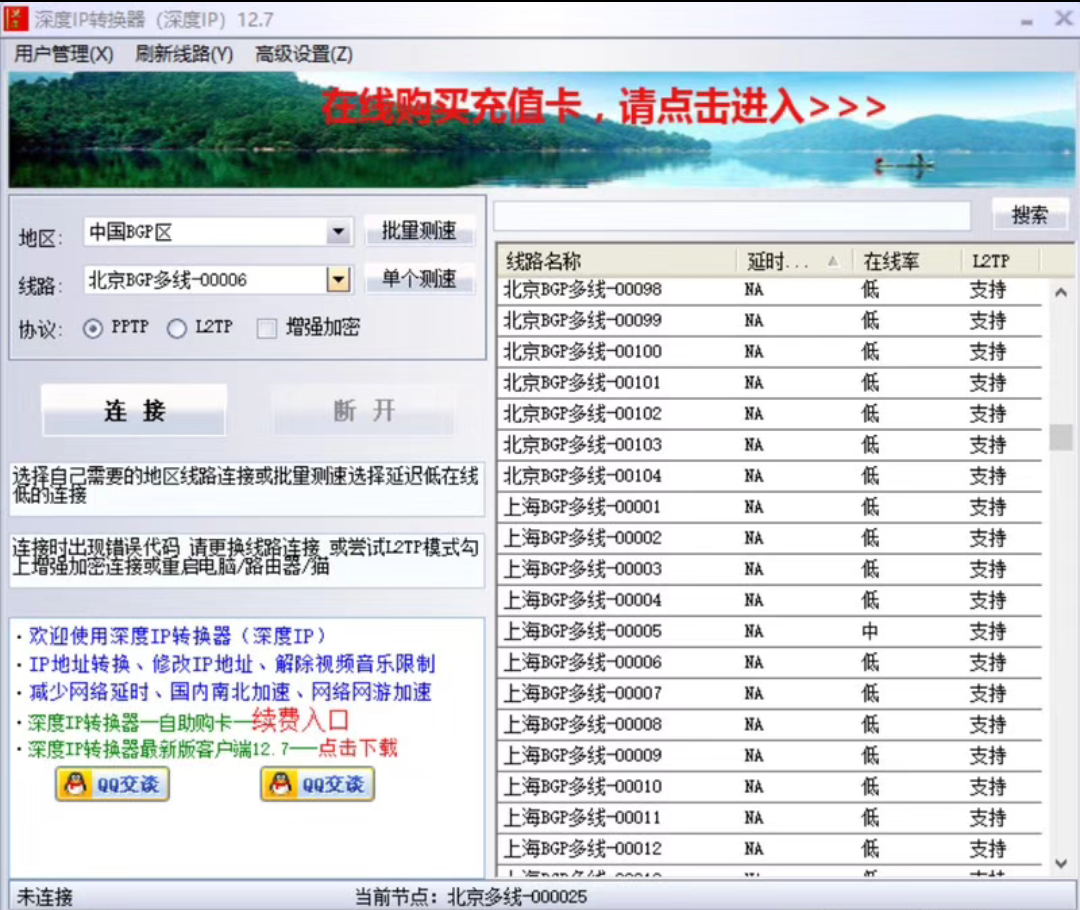Click the NA latency cell of 上海BGP多线-00001
This screenshot has height=910, width=1080.
pos(754,507)
